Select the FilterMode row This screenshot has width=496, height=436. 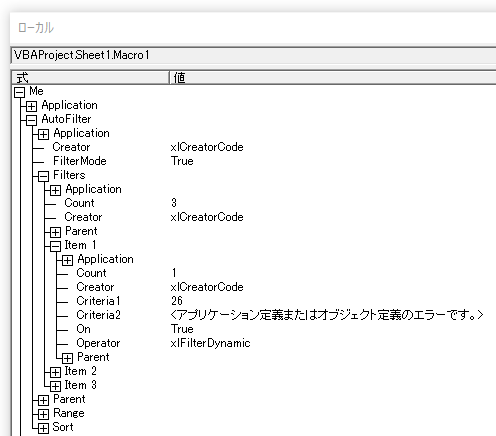(253, 161)
